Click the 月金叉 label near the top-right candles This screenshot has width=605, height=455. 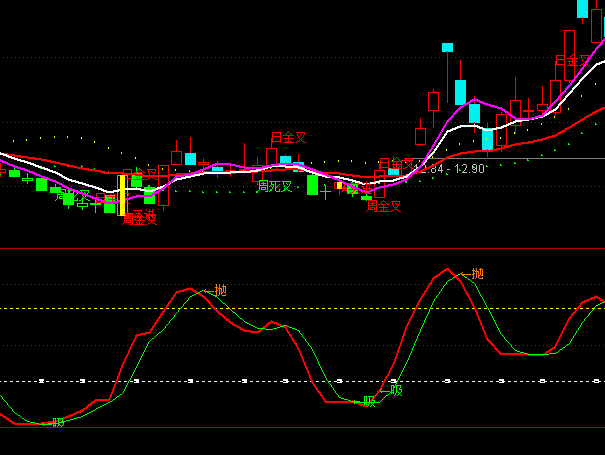572,61
